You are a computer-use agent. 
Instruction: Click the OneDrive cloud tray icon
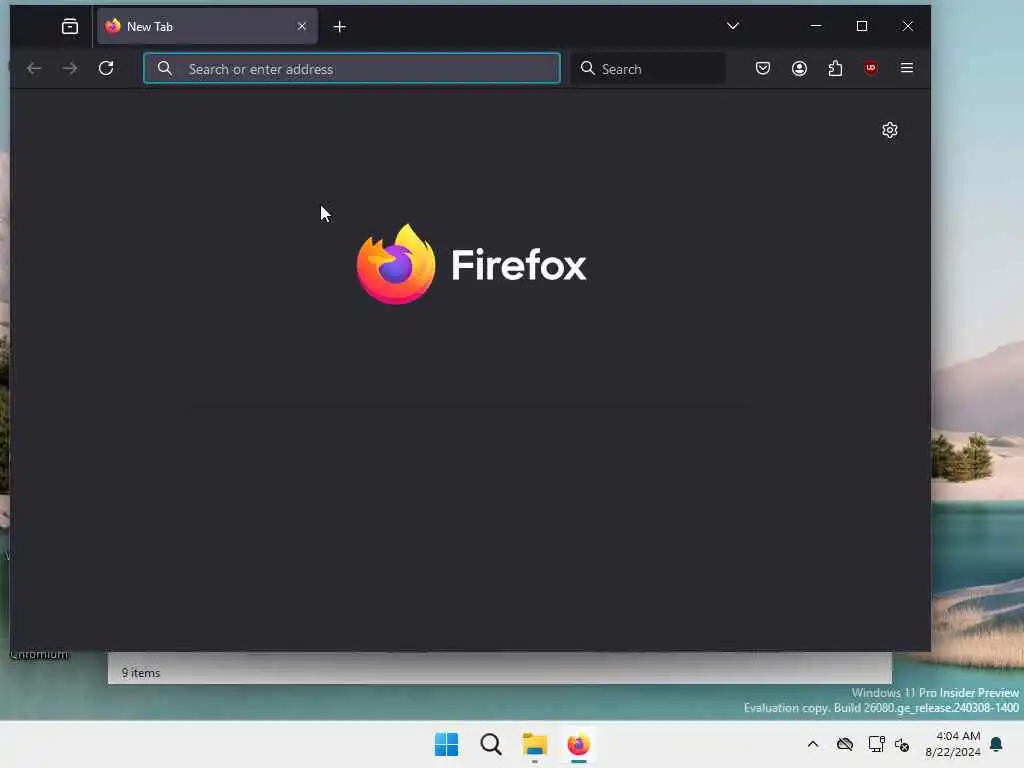(x=845, y=744)
